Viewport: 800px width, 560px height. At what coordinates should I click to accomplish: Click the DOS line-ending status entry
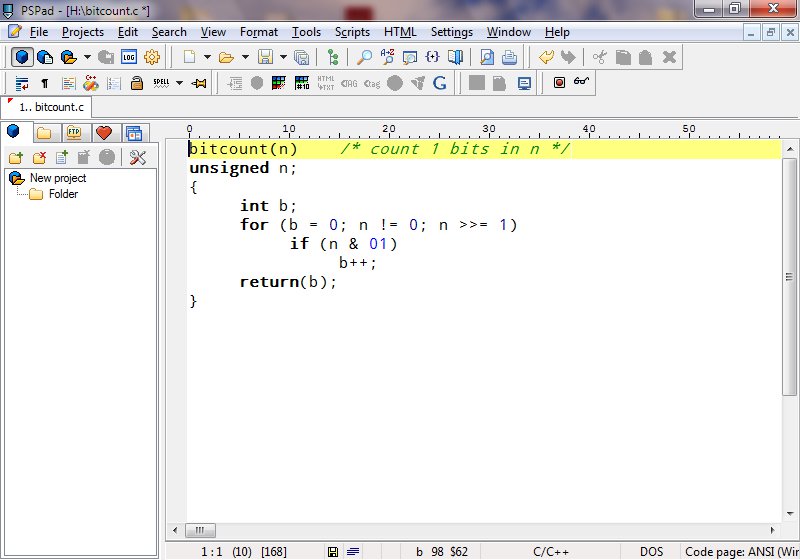(651, 551)
